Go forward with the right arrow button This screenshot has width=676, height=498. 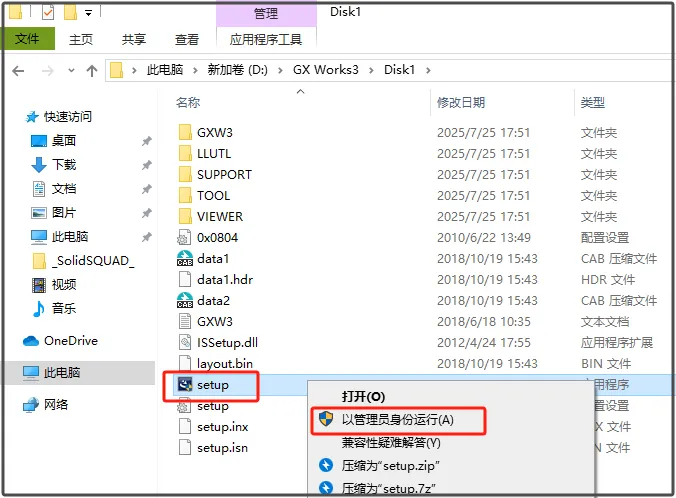[x=47, y=71]
